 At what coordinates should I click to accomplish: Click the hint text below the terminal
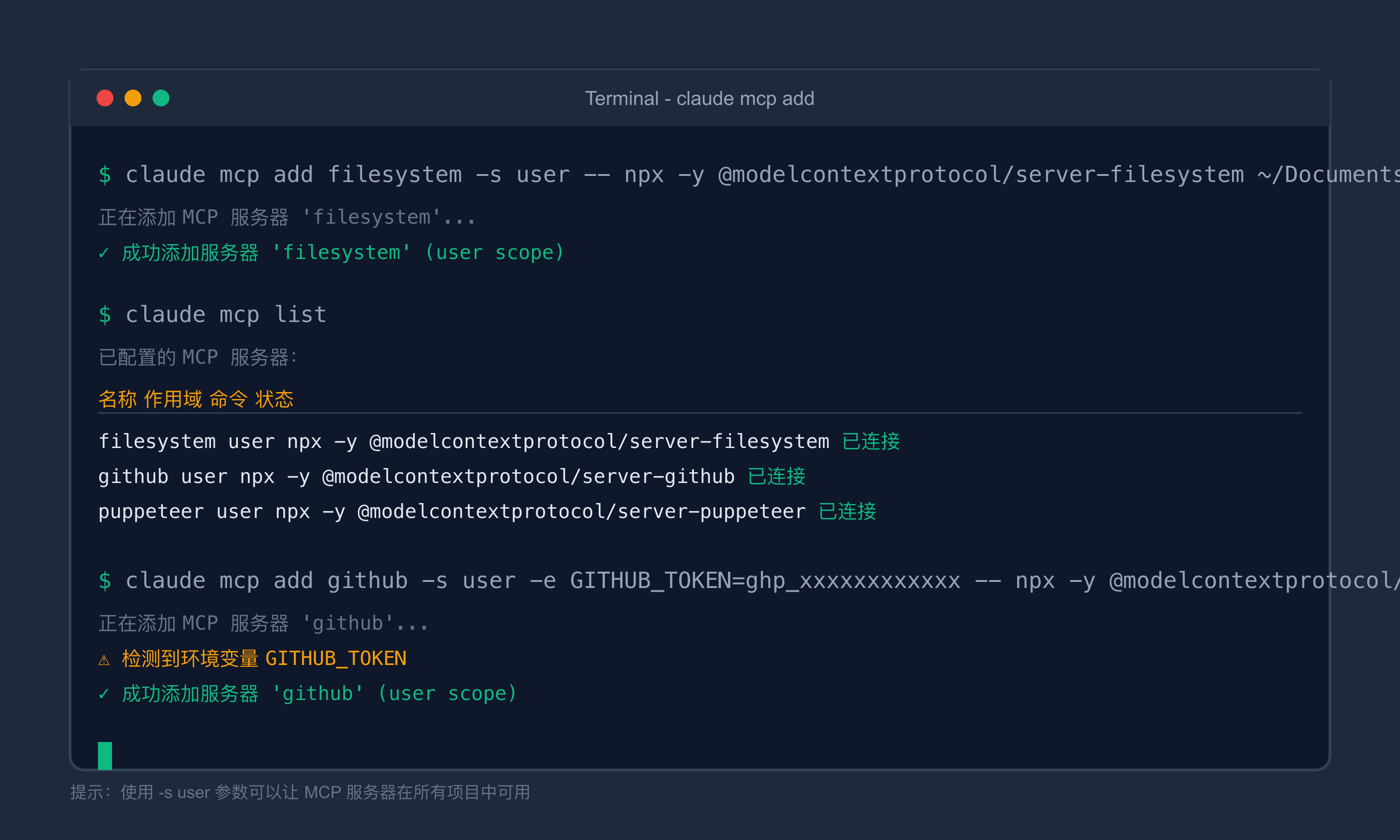pos(300,792)
